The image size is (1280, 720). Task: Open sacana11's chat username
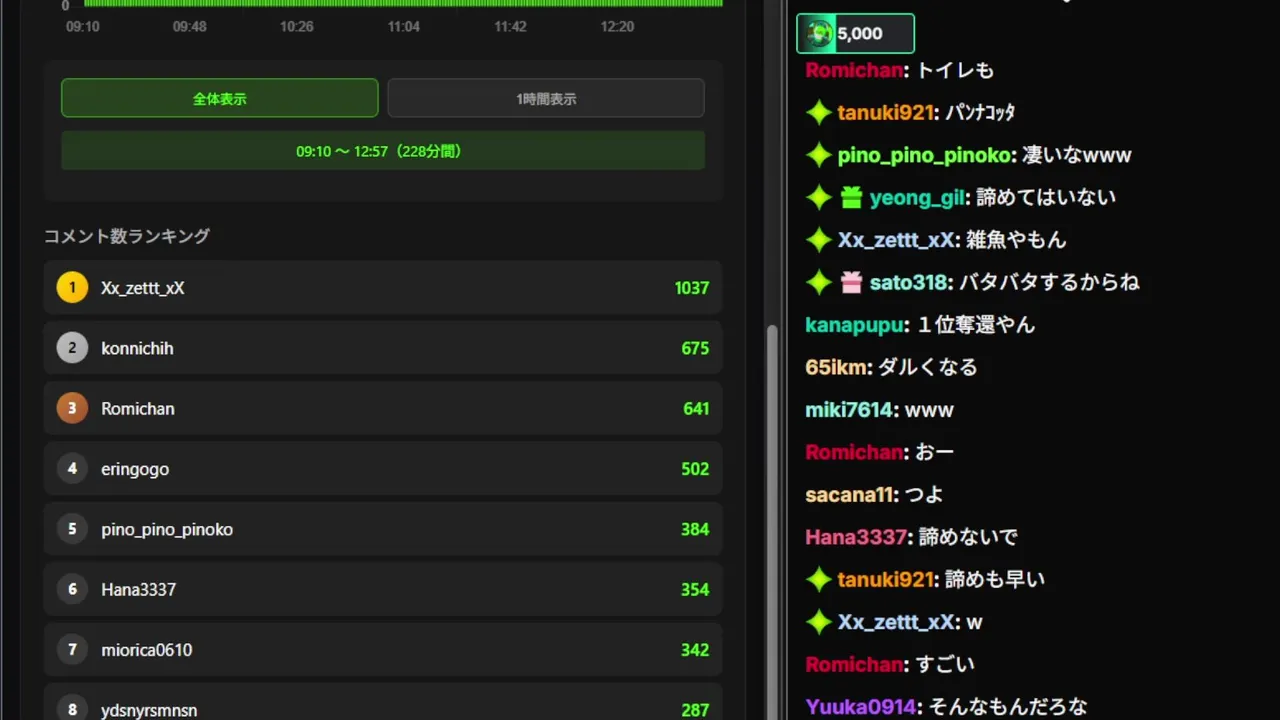[849, 494]
